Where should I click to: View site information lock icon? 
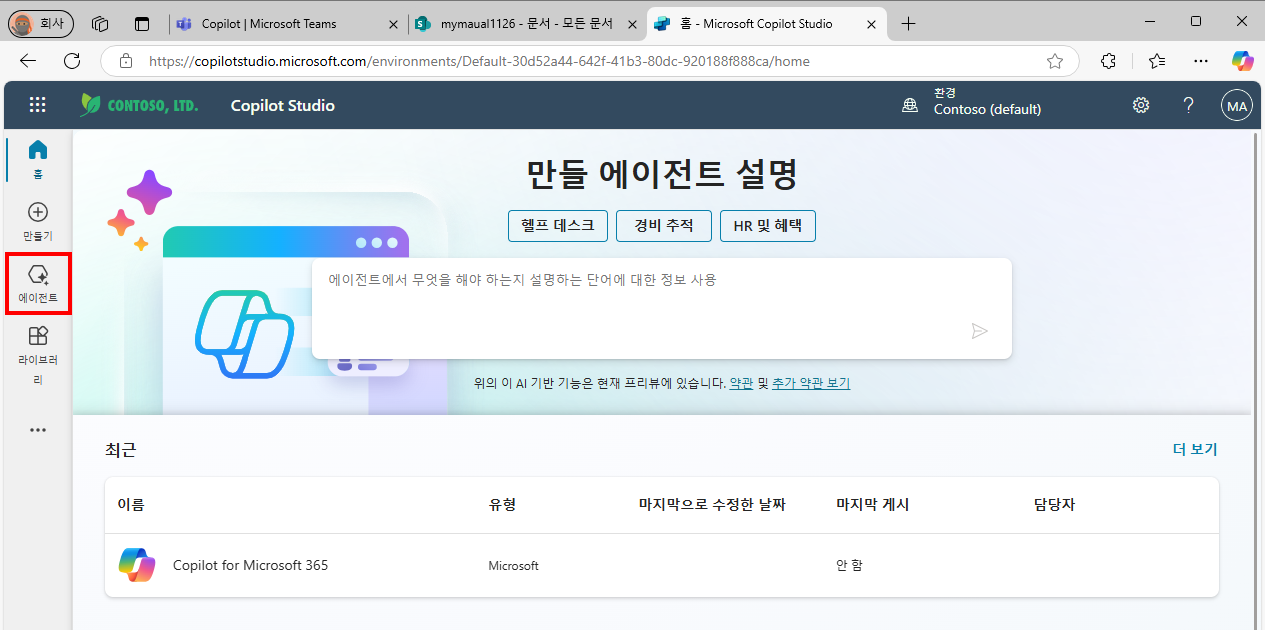(126, 61)
